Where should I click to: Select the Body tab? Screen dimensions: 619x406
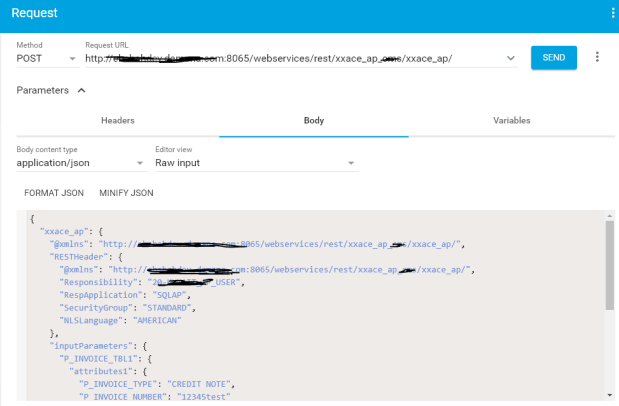[314, 121]
